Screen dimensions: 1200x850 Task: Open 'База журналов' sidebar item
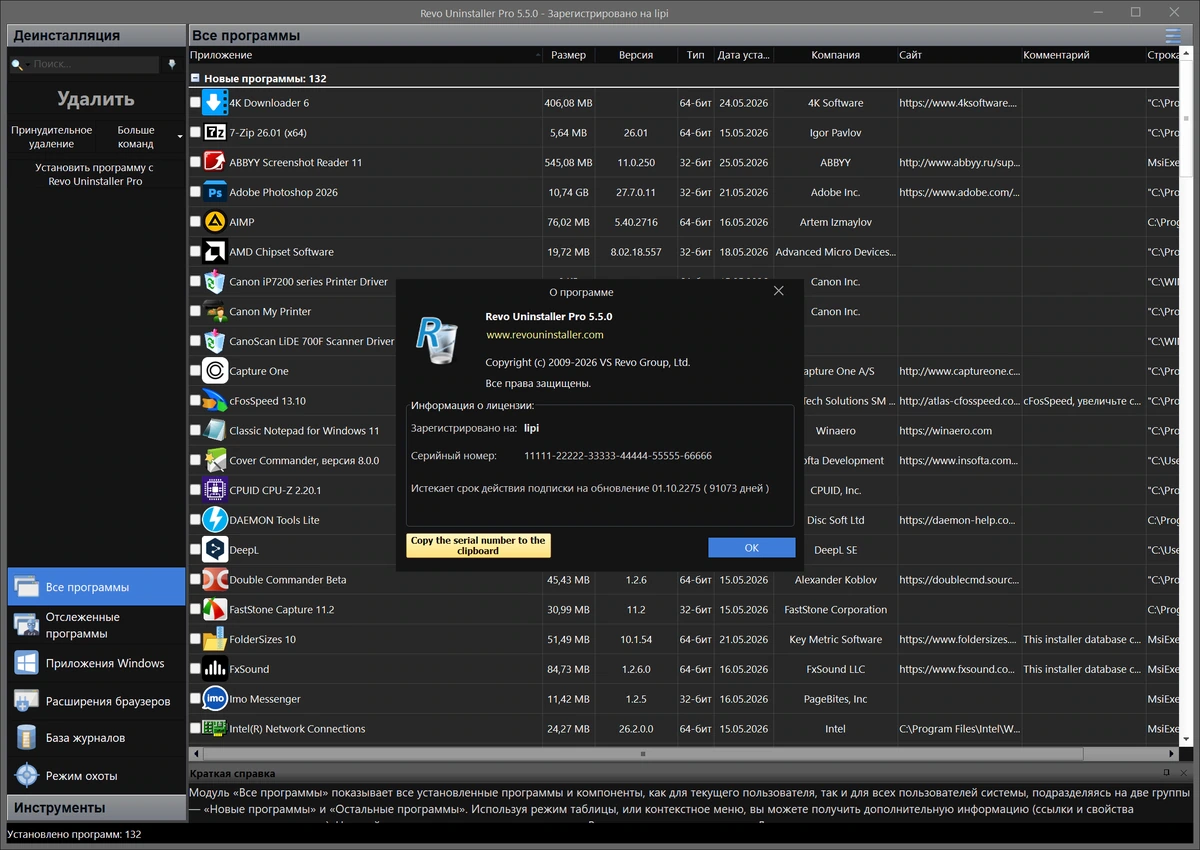[x=96, y=738]
